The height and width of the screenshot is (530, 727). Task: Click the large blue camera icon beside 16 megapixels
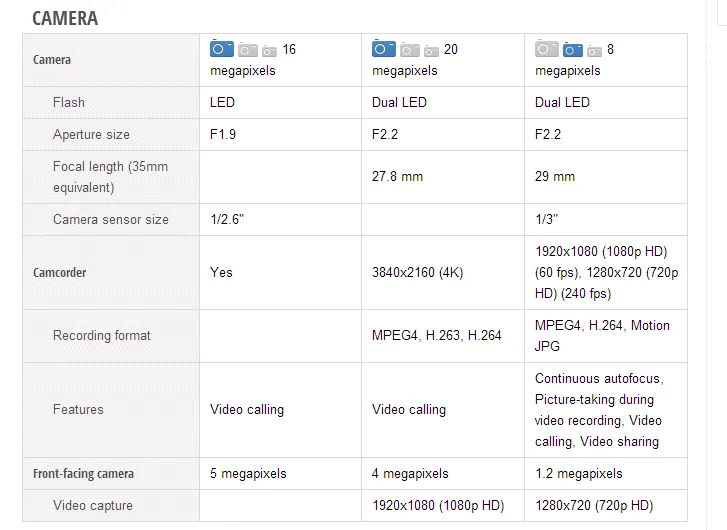[x=222, y=48]
